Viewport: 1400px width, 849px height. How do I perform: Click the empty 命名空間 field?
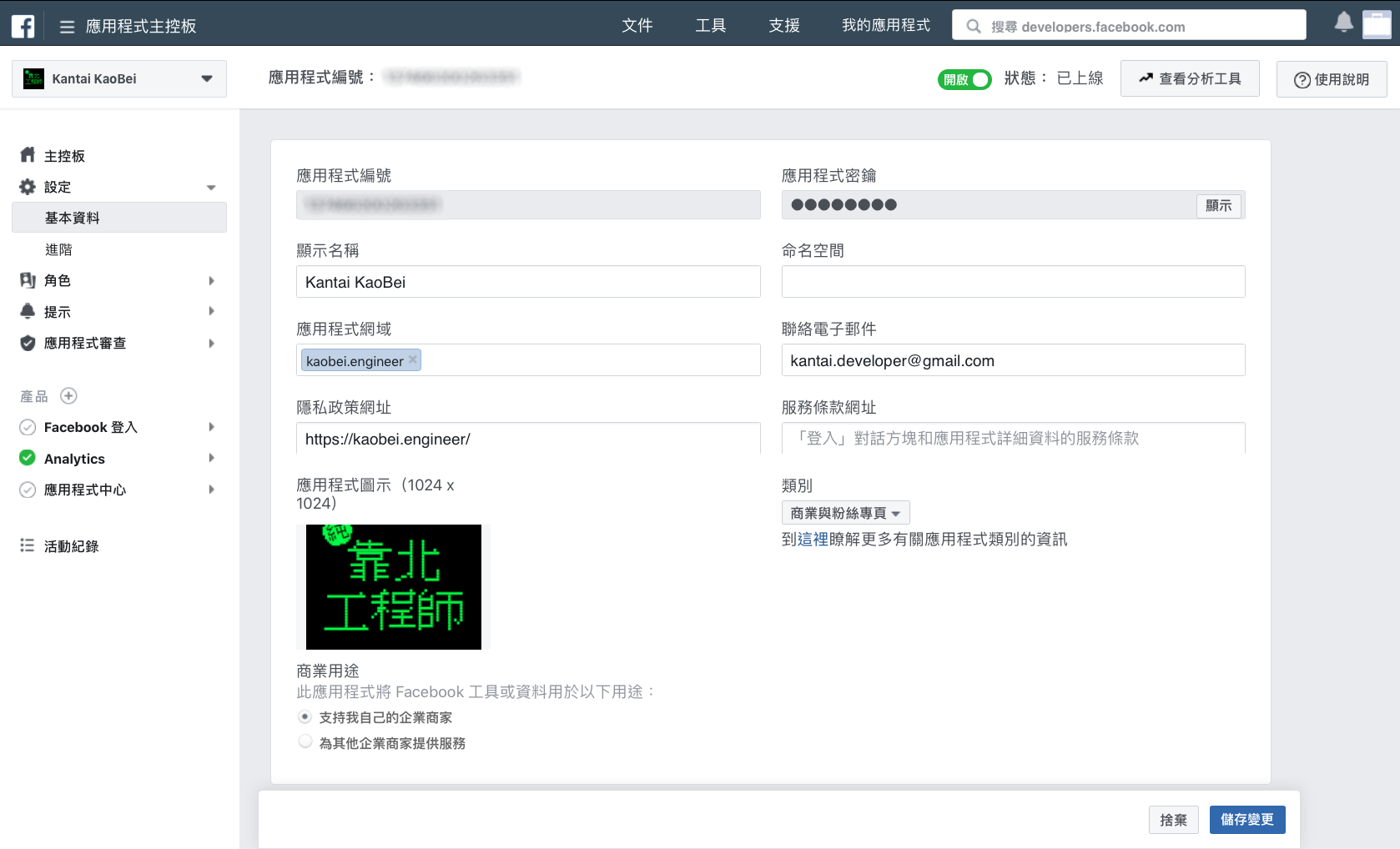(x=1013, y=282)
